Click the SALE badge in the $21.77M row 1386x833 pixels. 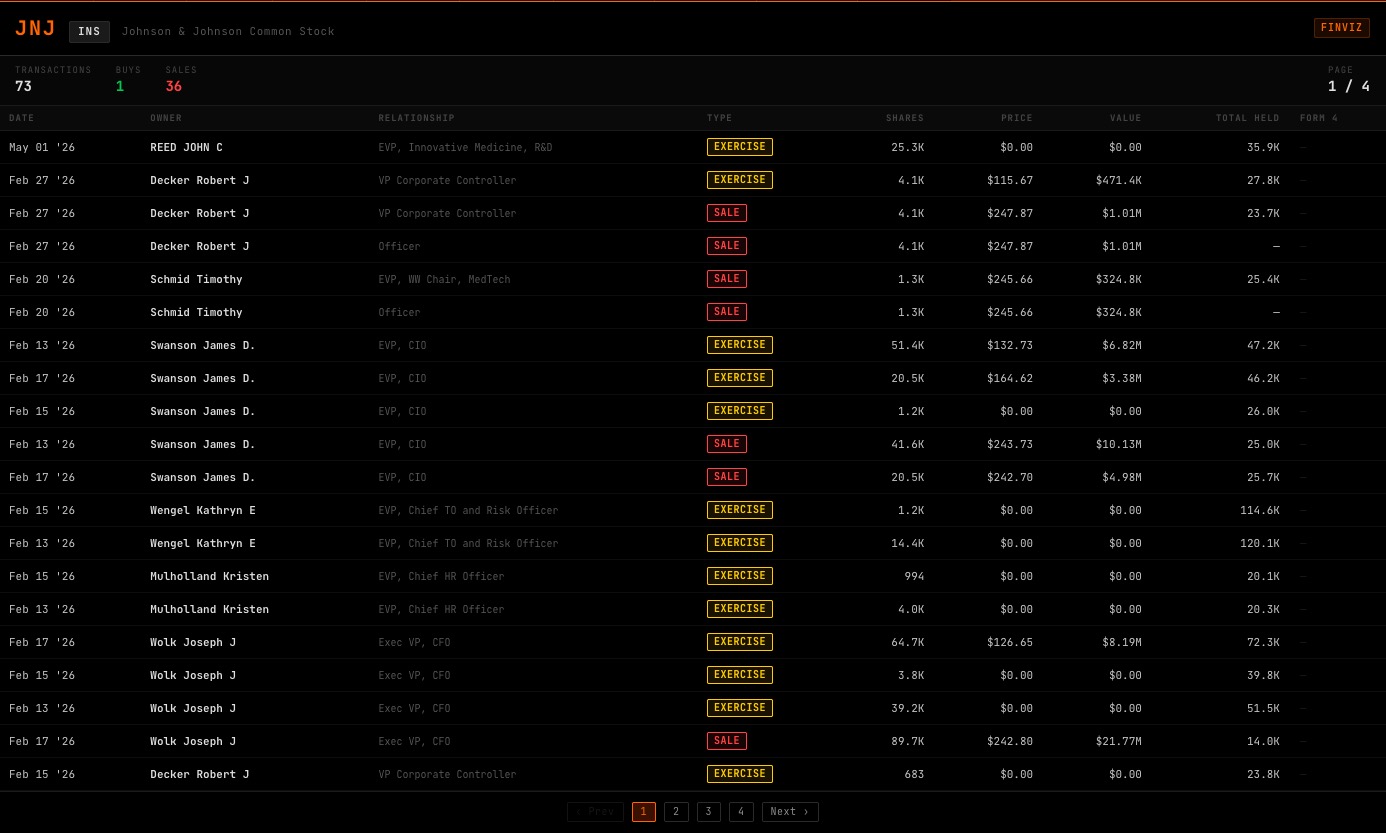pos(727,741)
